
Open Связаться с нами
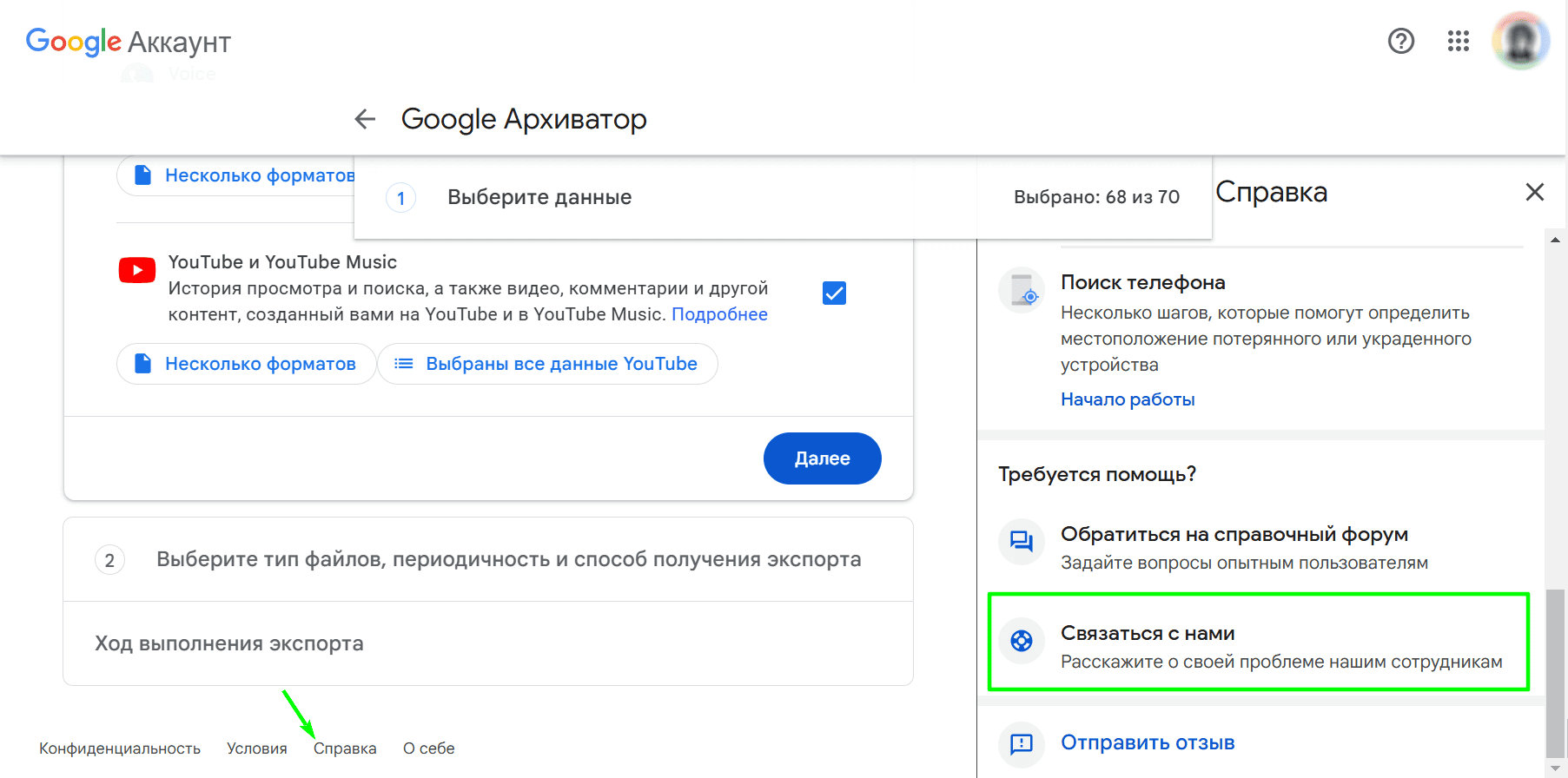pos(1259,643)
